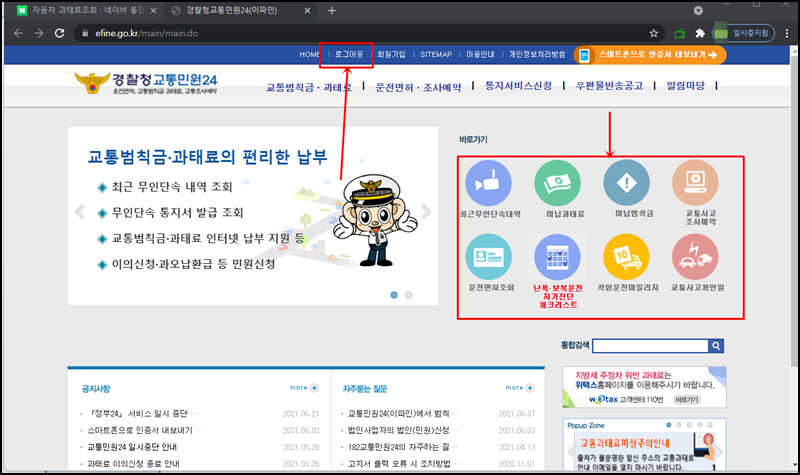This screenshot has width=800, height=475.
Task: Open FAQ 182교통민원24의 자주하는 질
Action: pos(403,447)
